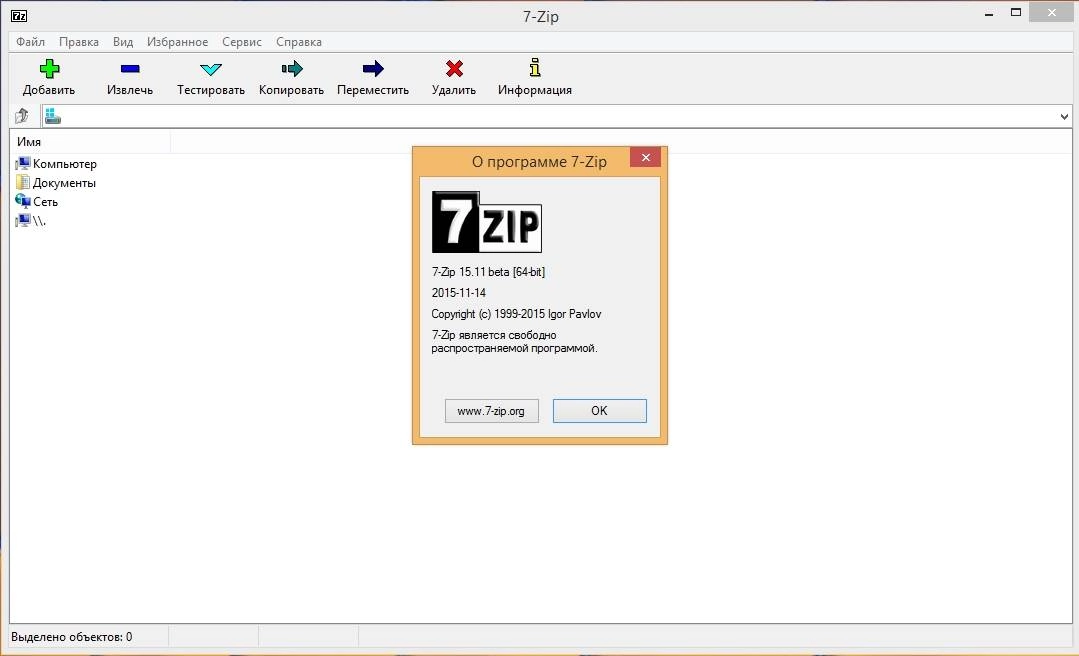Click the Документы folder icon
This screenshot has height=656, width=1079.
click(x=23, y=182)
